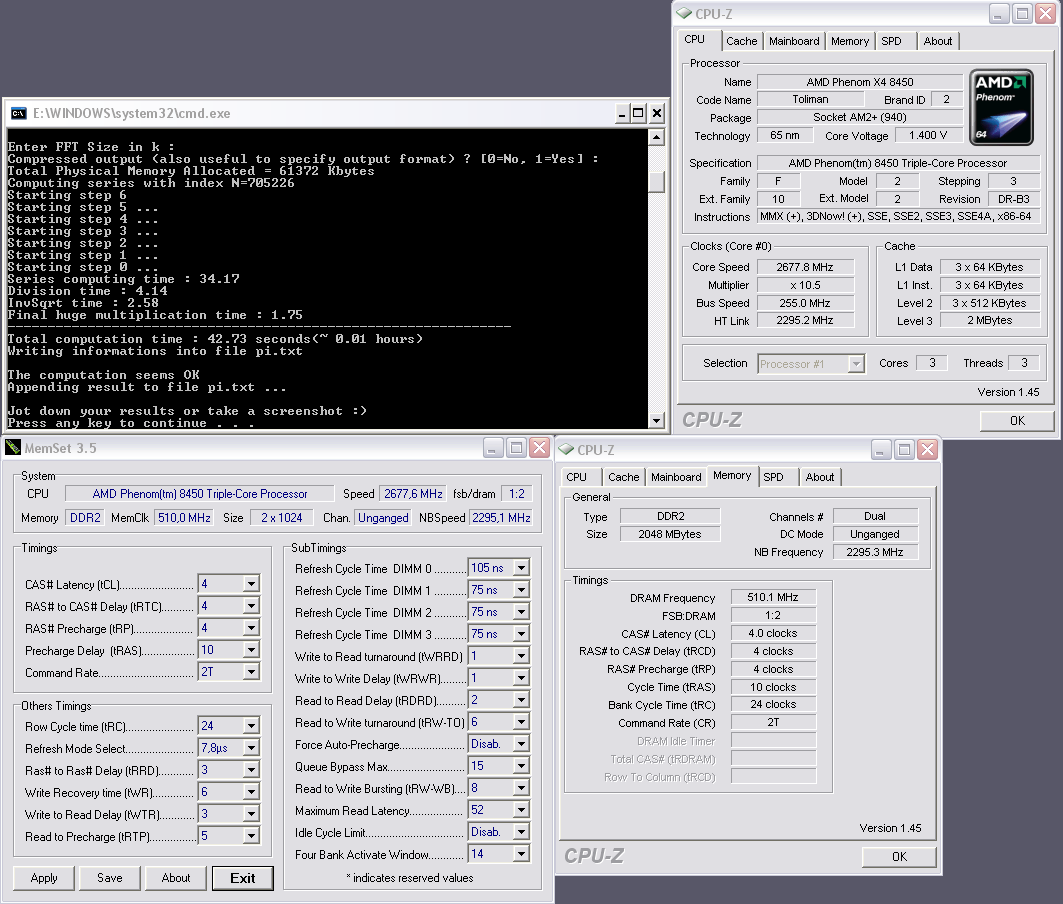Switch to Cache tab in top CPU-Z window
This screenshot has width=1063, height=904.
(x=742, y=41)
